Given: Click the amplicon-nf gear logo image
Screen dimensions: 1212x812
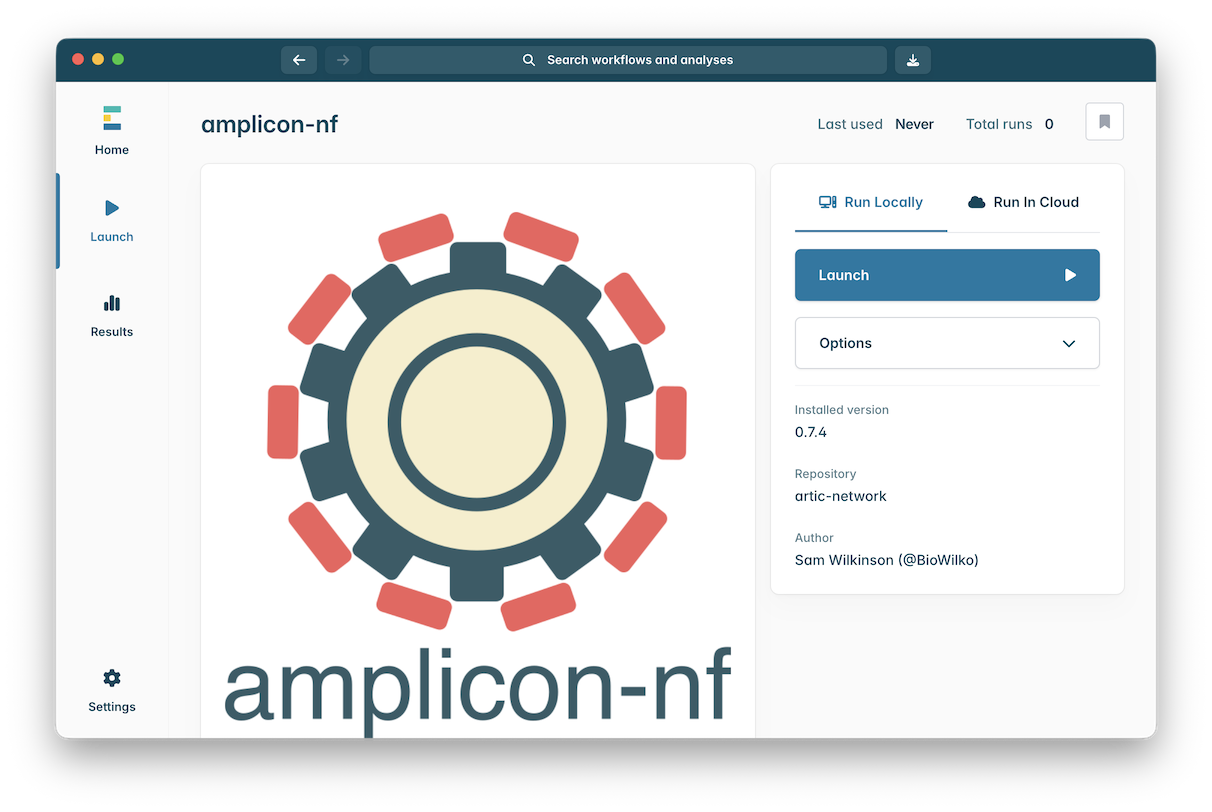Looking at the screenshot, I should coord(477,421).
